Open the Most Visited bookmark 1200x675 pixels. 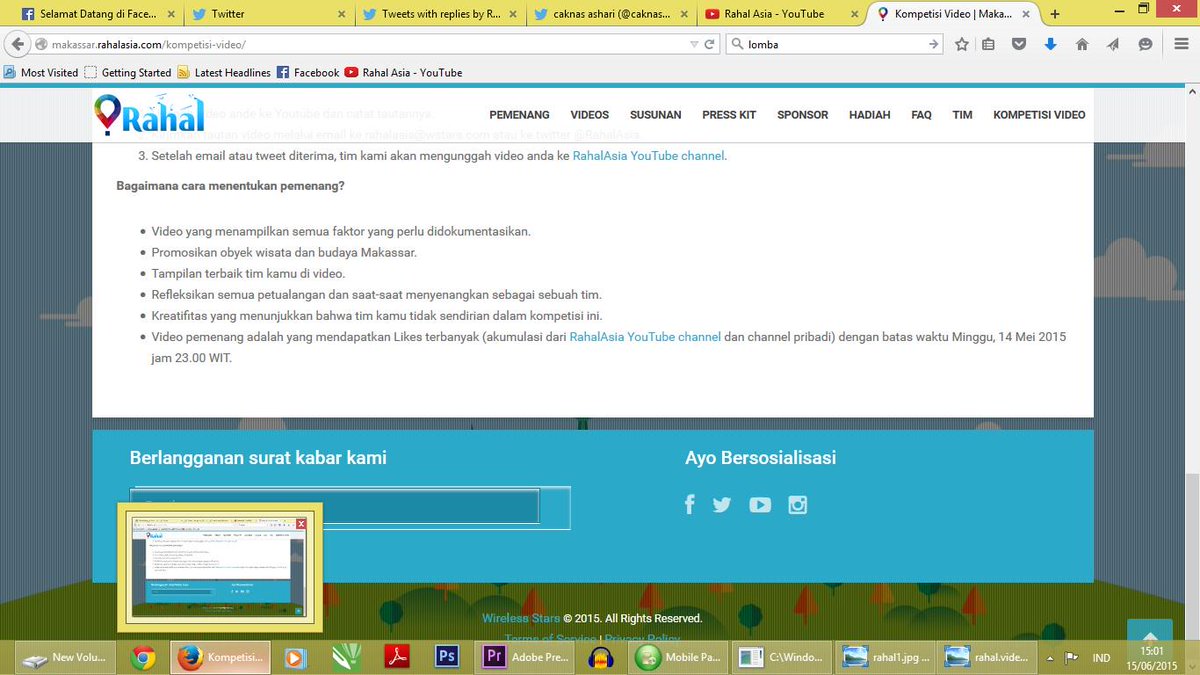tap(41, 72)
